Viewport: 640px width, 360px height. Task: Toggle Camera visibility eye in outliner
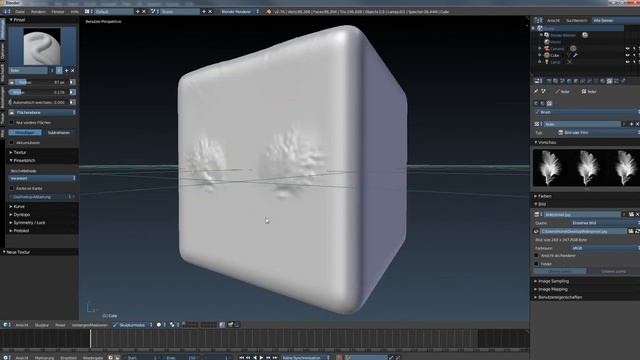point(627,49)
